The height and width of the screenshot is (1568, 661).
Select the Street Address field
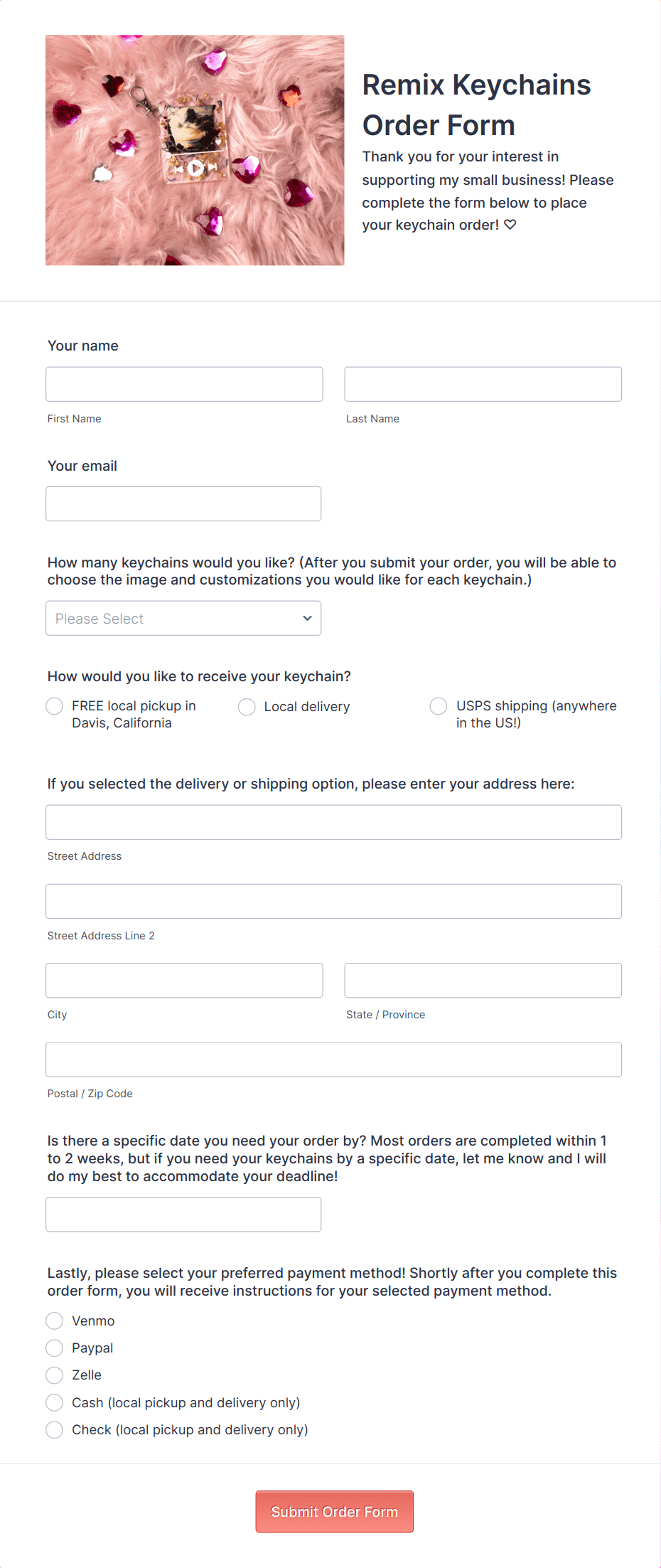tap(333, 821)
